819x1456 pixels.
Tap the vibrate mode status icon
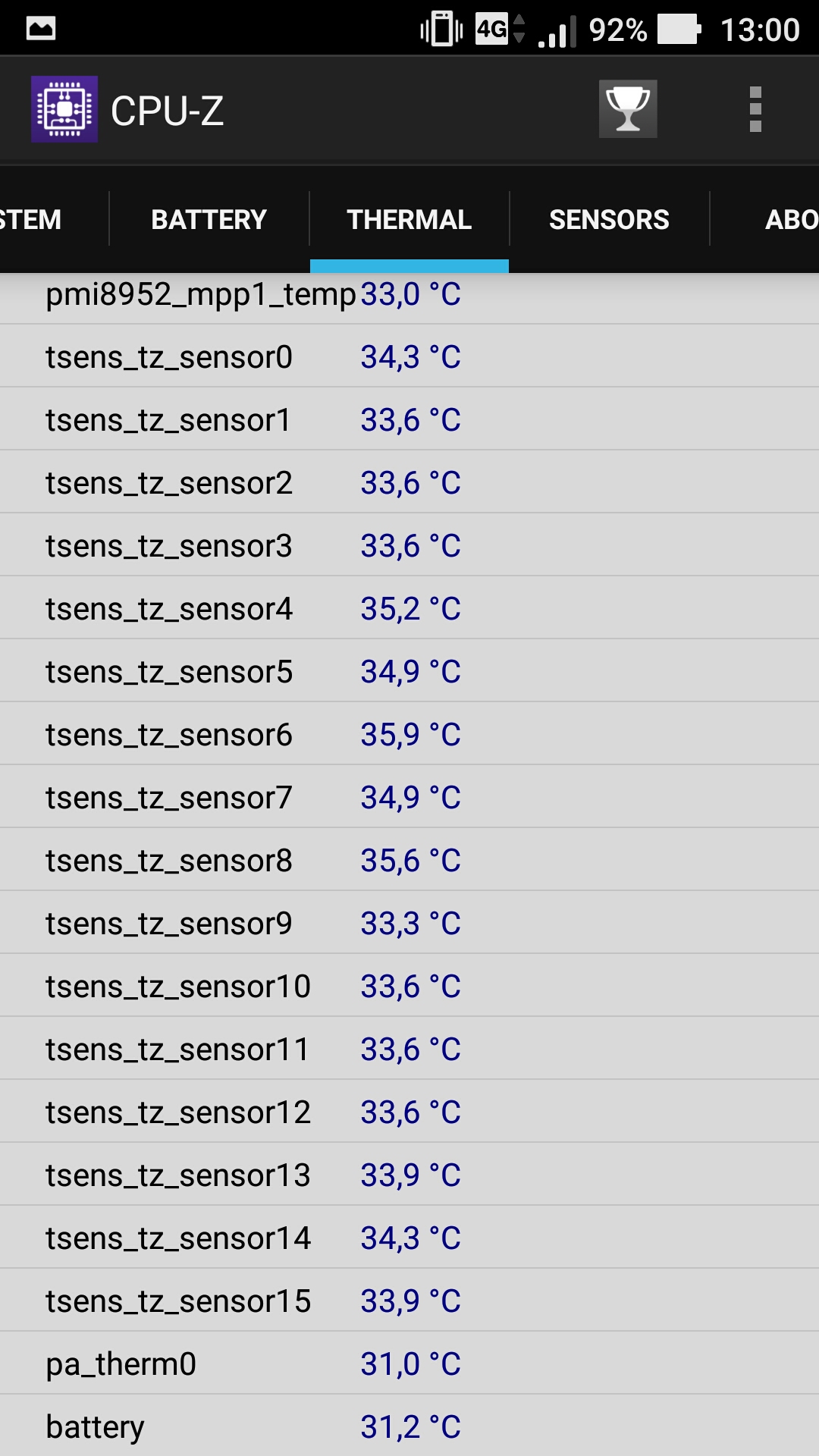pyautogui.click(x=441, y=30)
